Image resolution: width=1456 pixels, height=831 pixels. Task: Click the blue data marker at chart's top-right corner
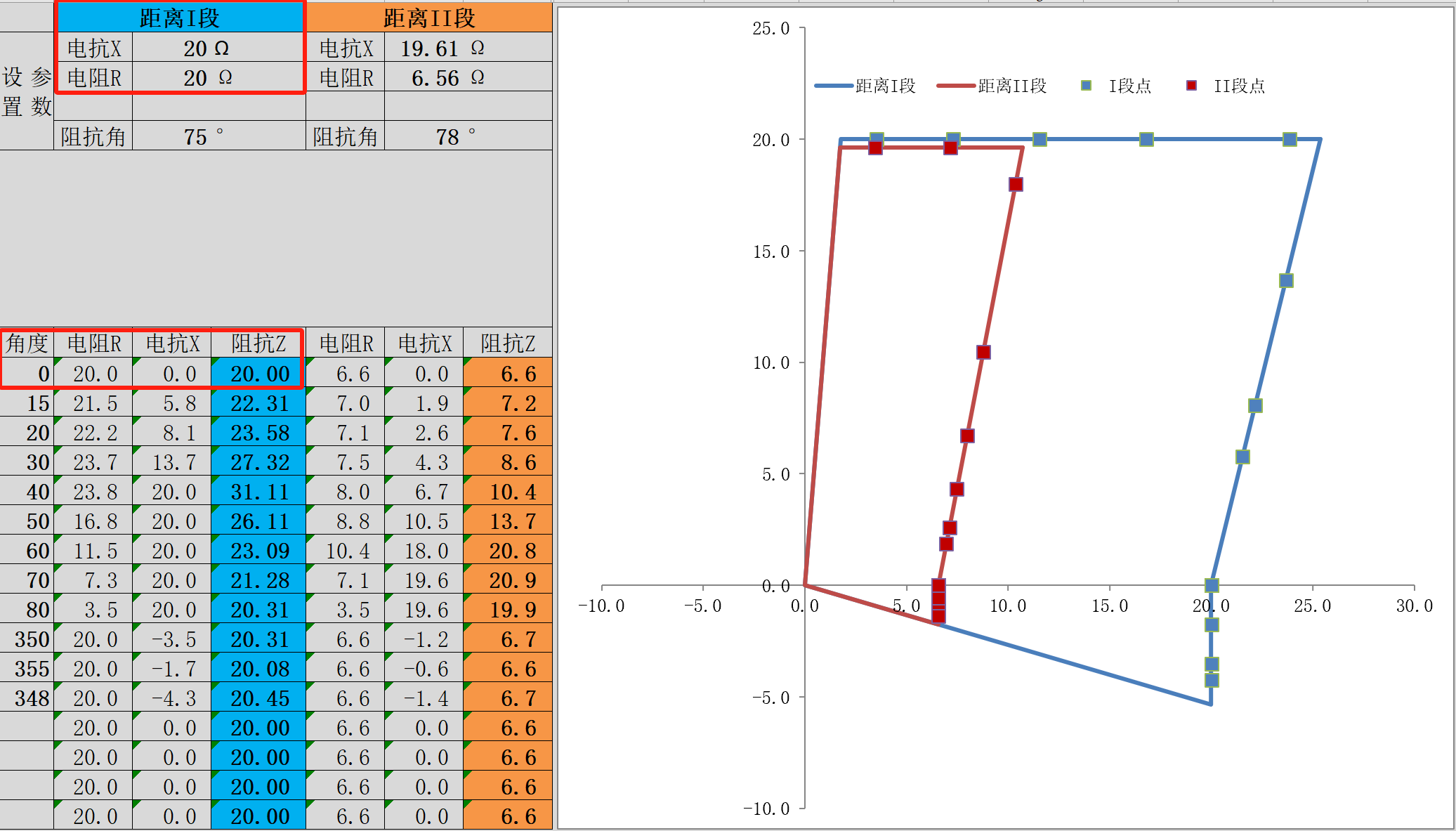click(1290, 139)
